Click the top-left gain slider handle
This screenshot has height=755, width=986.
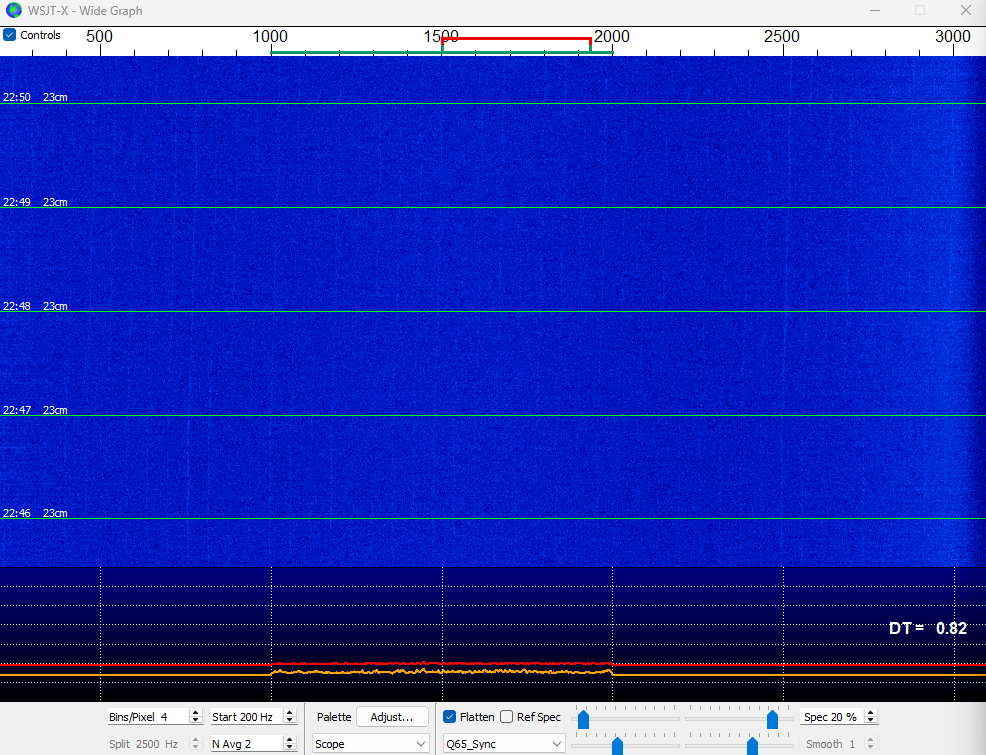583,718
